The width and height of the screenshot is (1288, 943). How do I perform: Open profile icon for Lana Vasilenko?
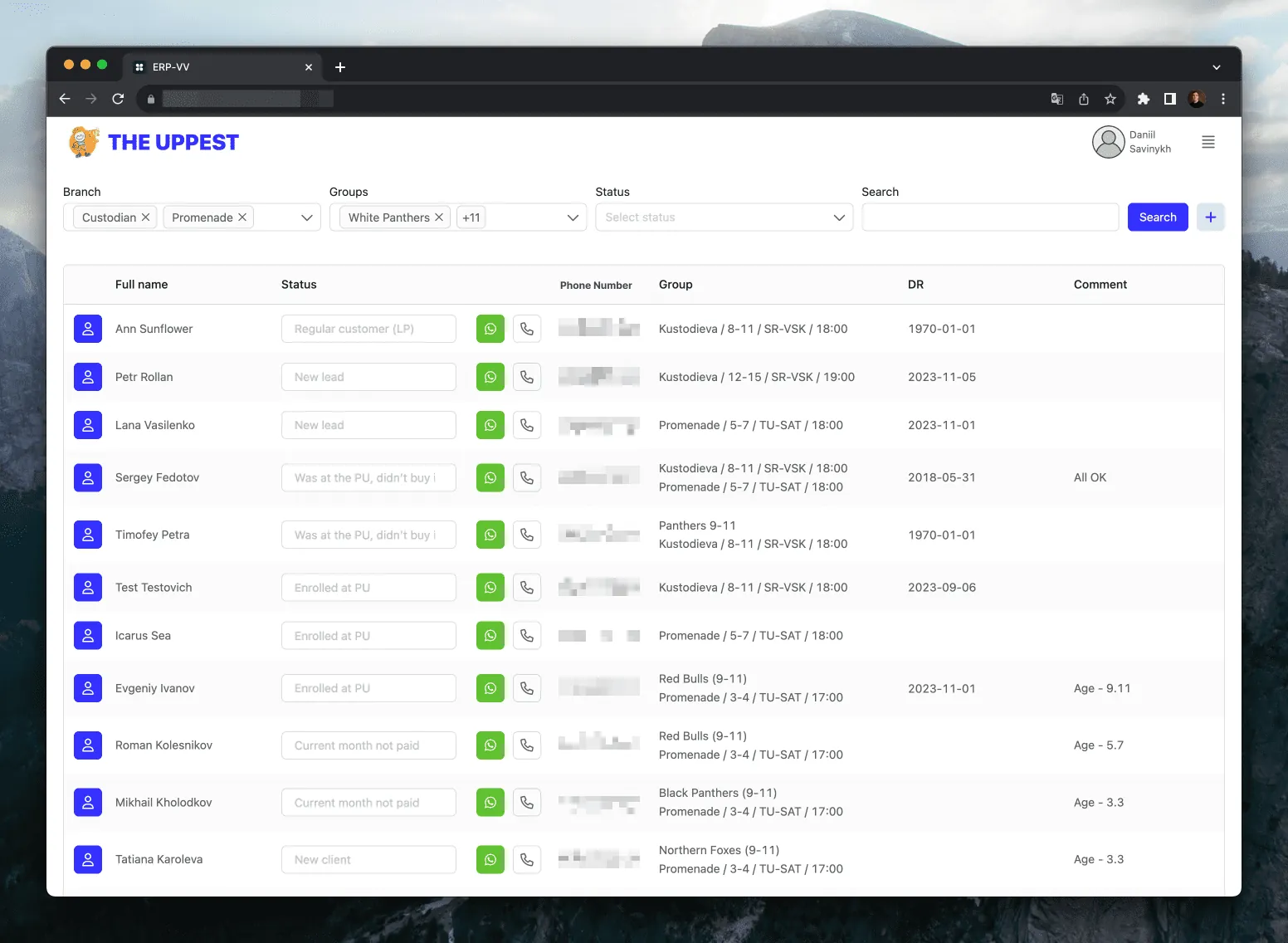pos(88,425)
